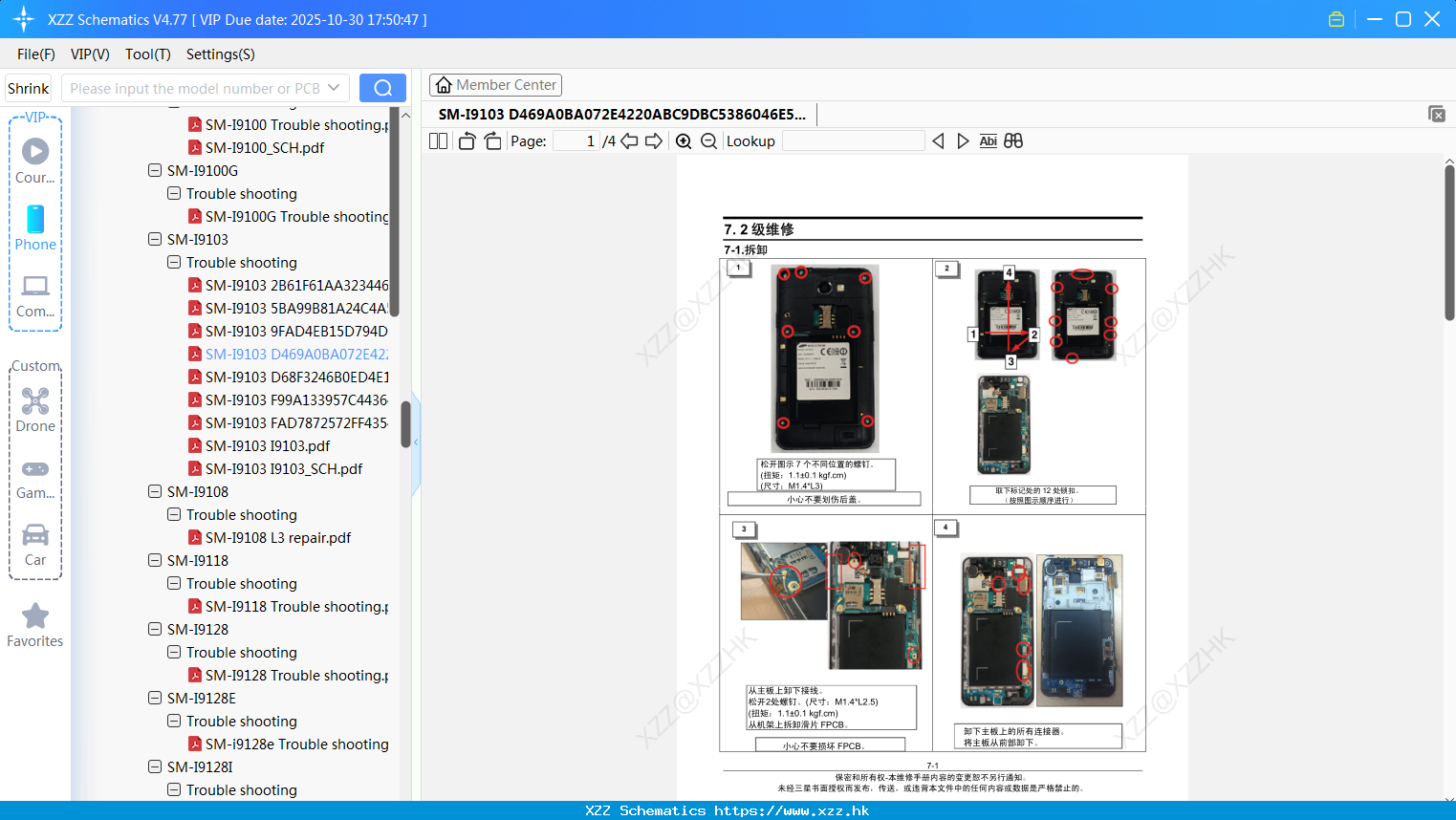Open the Member Center button
This screenshot has width=1456, height=820.
pyautogui.click(x=495, y=85)
